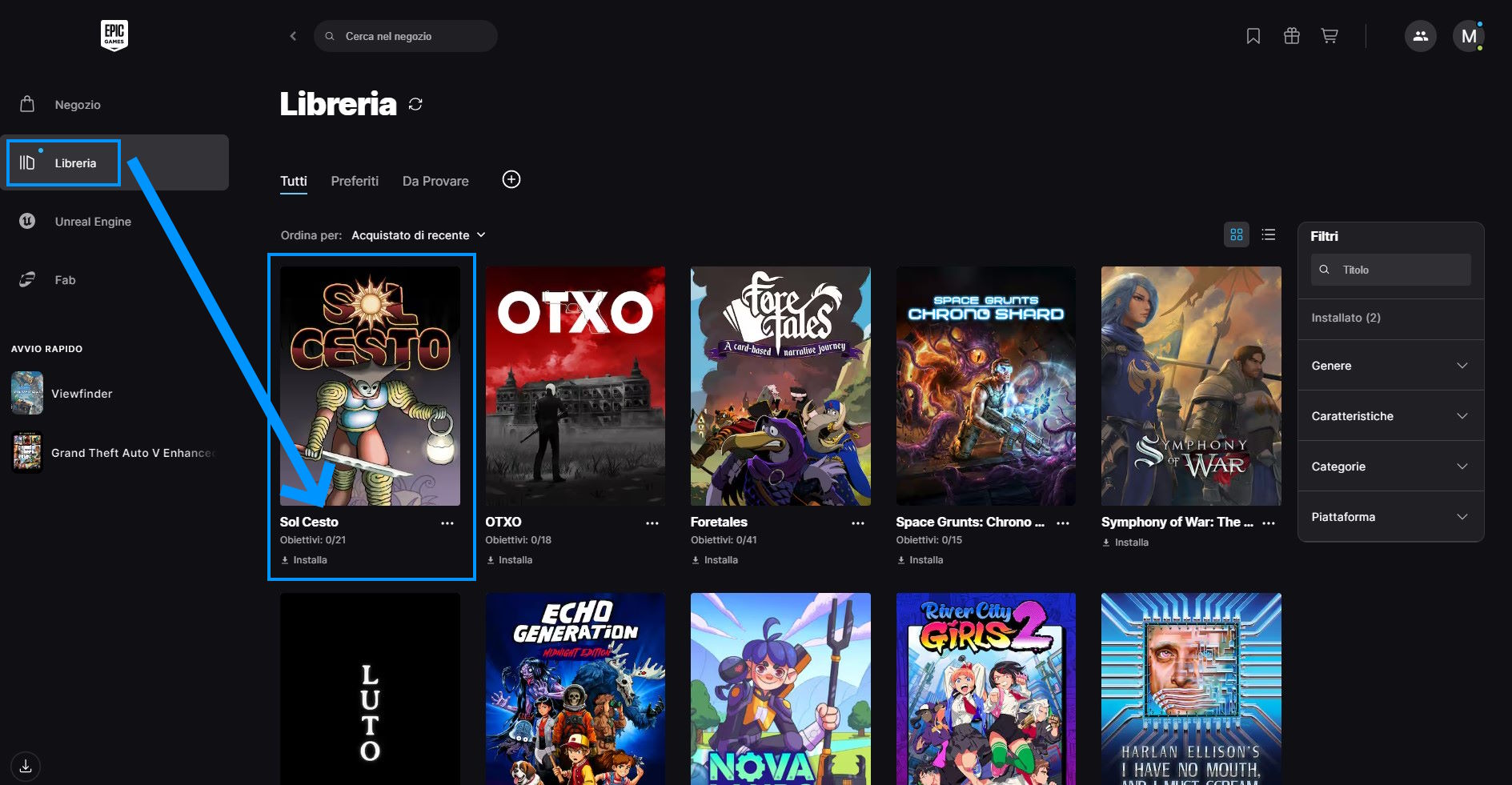Switch to list view
This screenshot has height=785, width=1512.
click(x=1269, y=234)
